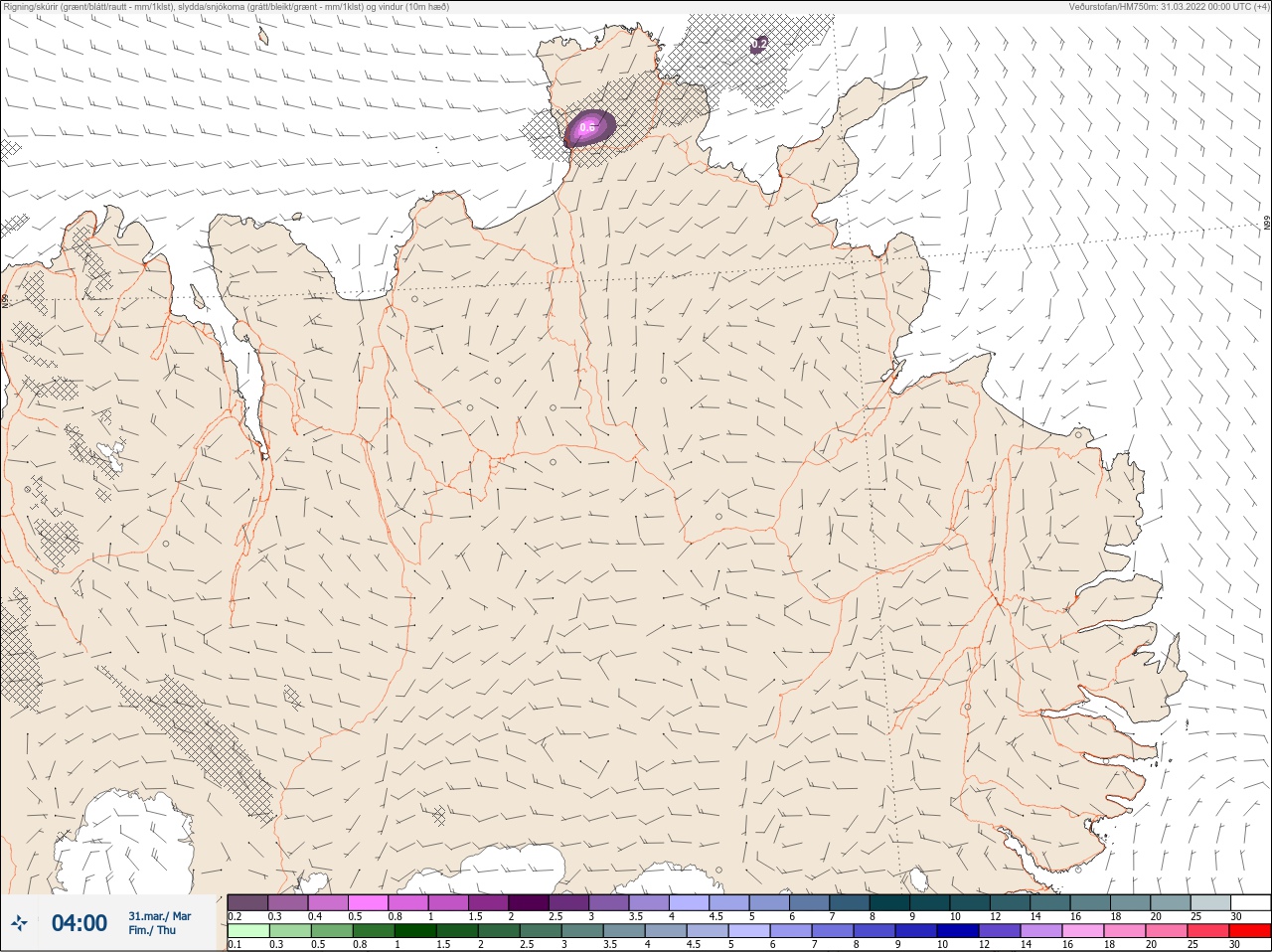Image resolution: width=1272 pixels, height=952 pixels.
Task: Select upper legend lavender swatch starting at 4
Action: [x=689, y=902]
